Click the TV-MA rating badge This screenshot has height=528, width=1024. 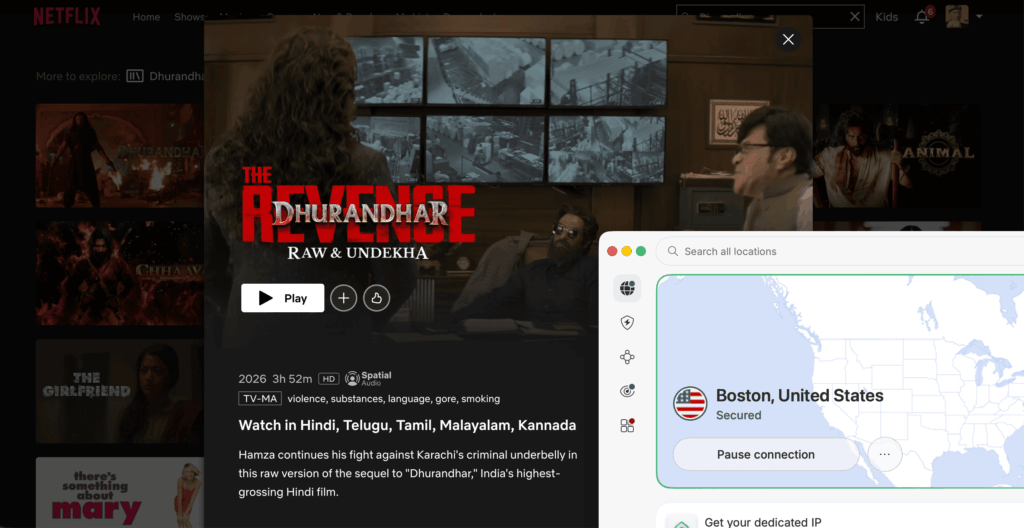tap(260, 399)
